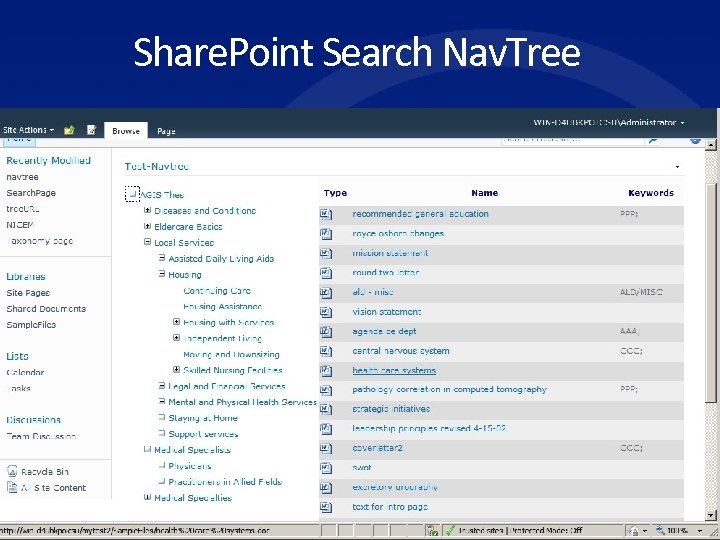Open the Administrator user menu
The height and width of the screenshot is (540, 720).
coord(609,123)
